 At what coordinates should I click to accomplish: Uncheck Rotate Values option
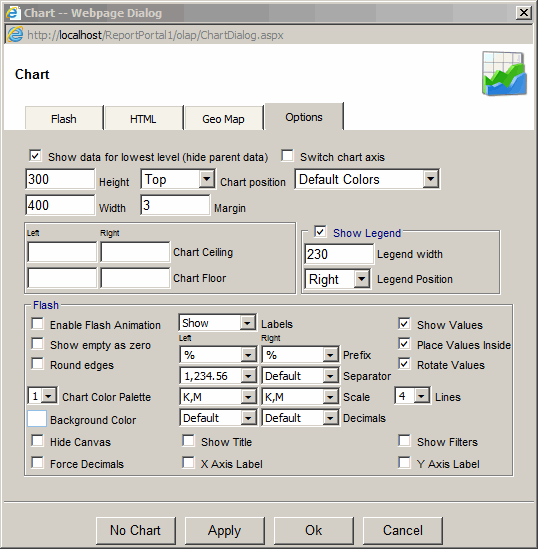404,364
